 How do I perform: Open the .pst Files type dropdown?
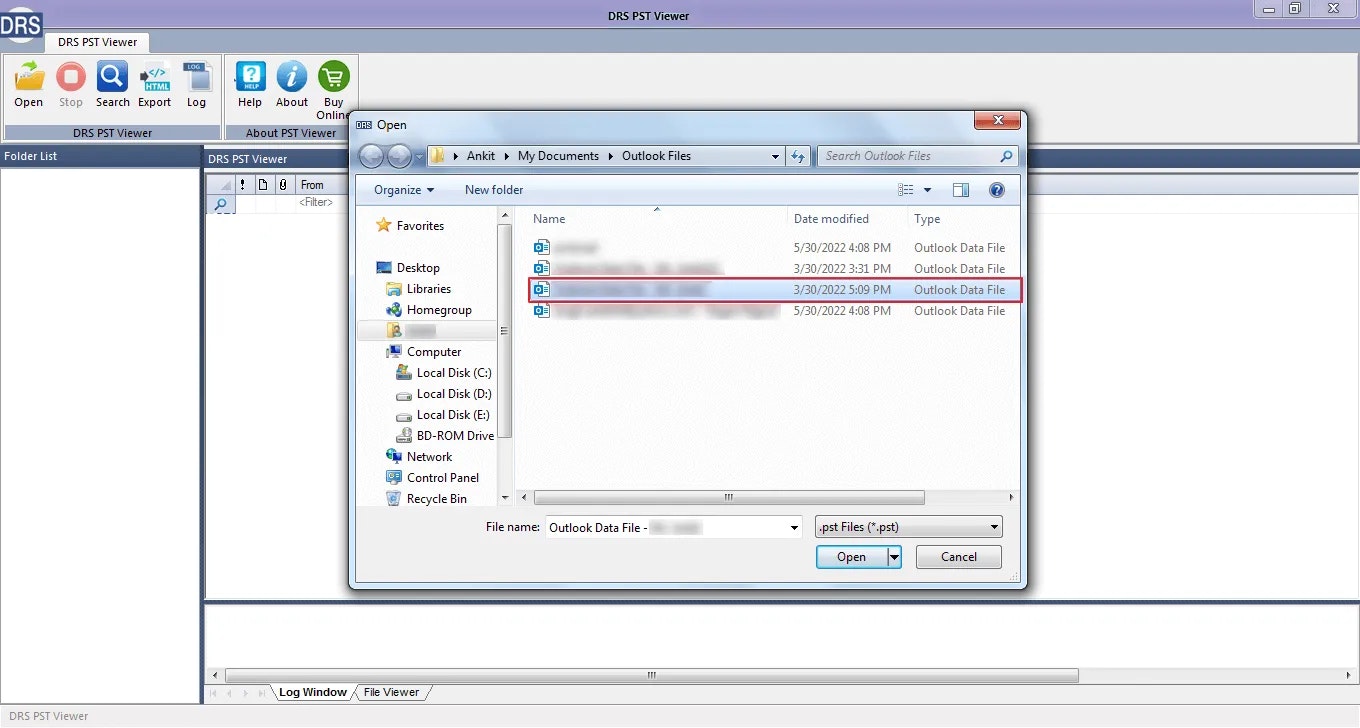909,527
